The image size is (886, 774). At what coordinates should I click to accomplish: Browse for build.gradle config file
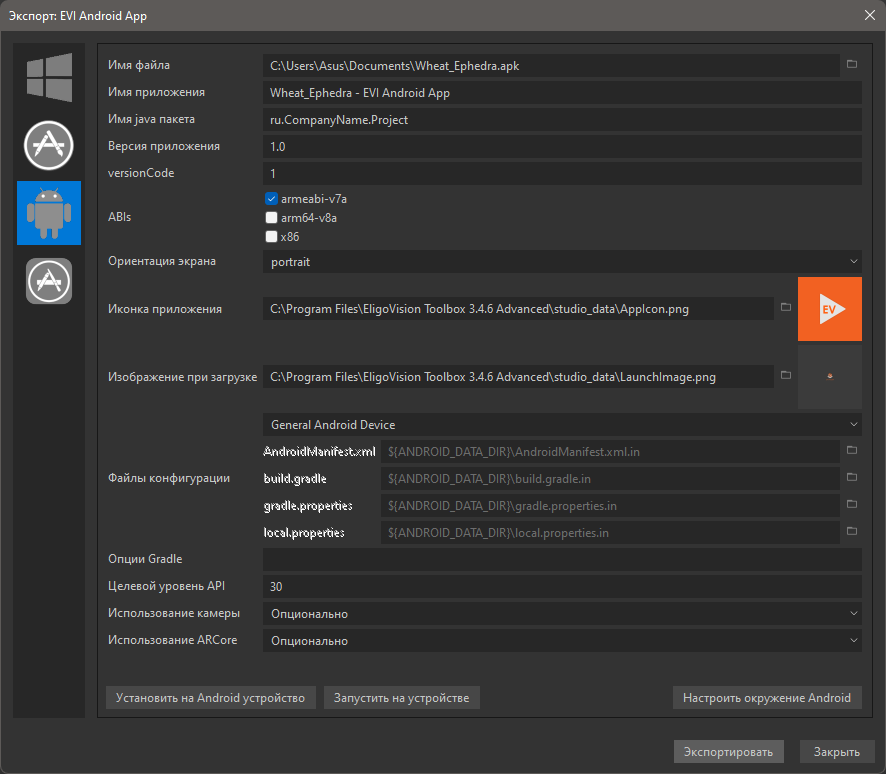pyautogui.click(x=852, y=479)
